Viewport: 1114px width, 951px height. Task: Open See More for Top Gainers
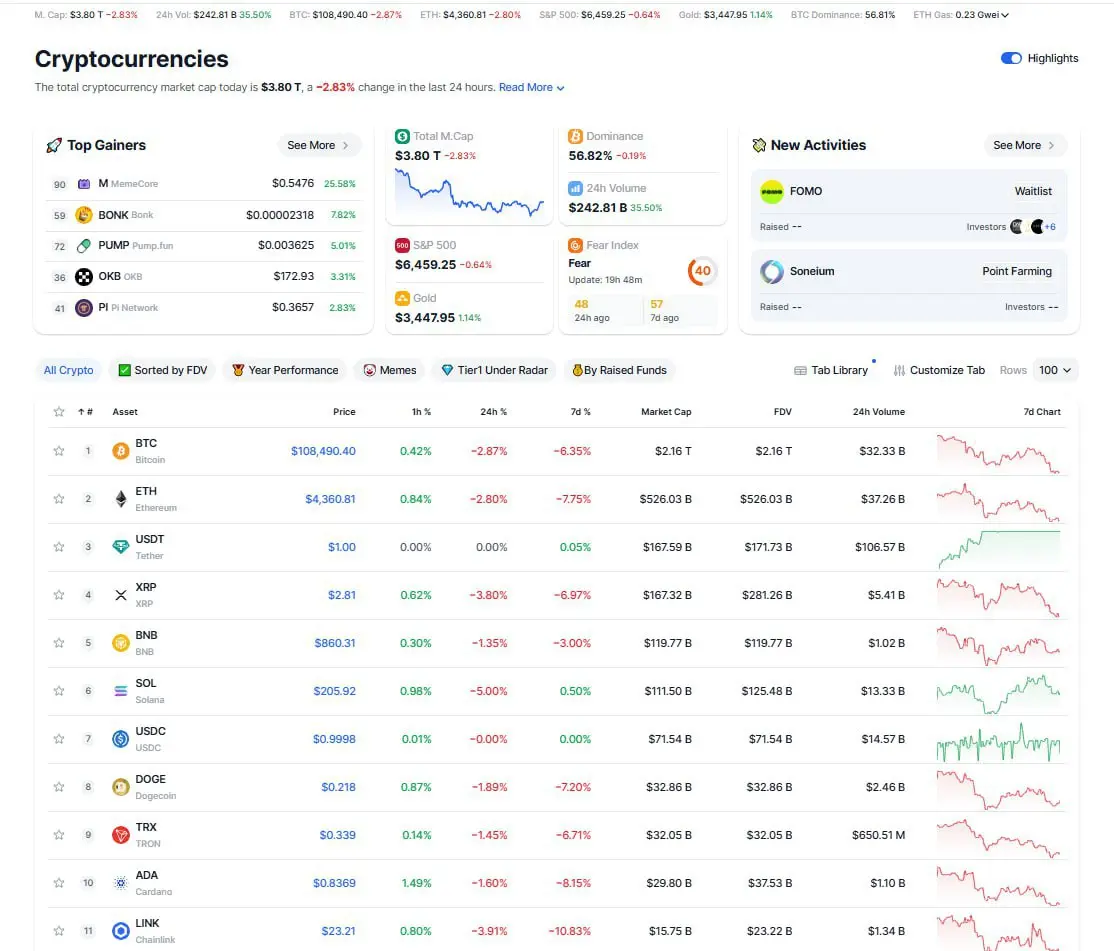318,146
